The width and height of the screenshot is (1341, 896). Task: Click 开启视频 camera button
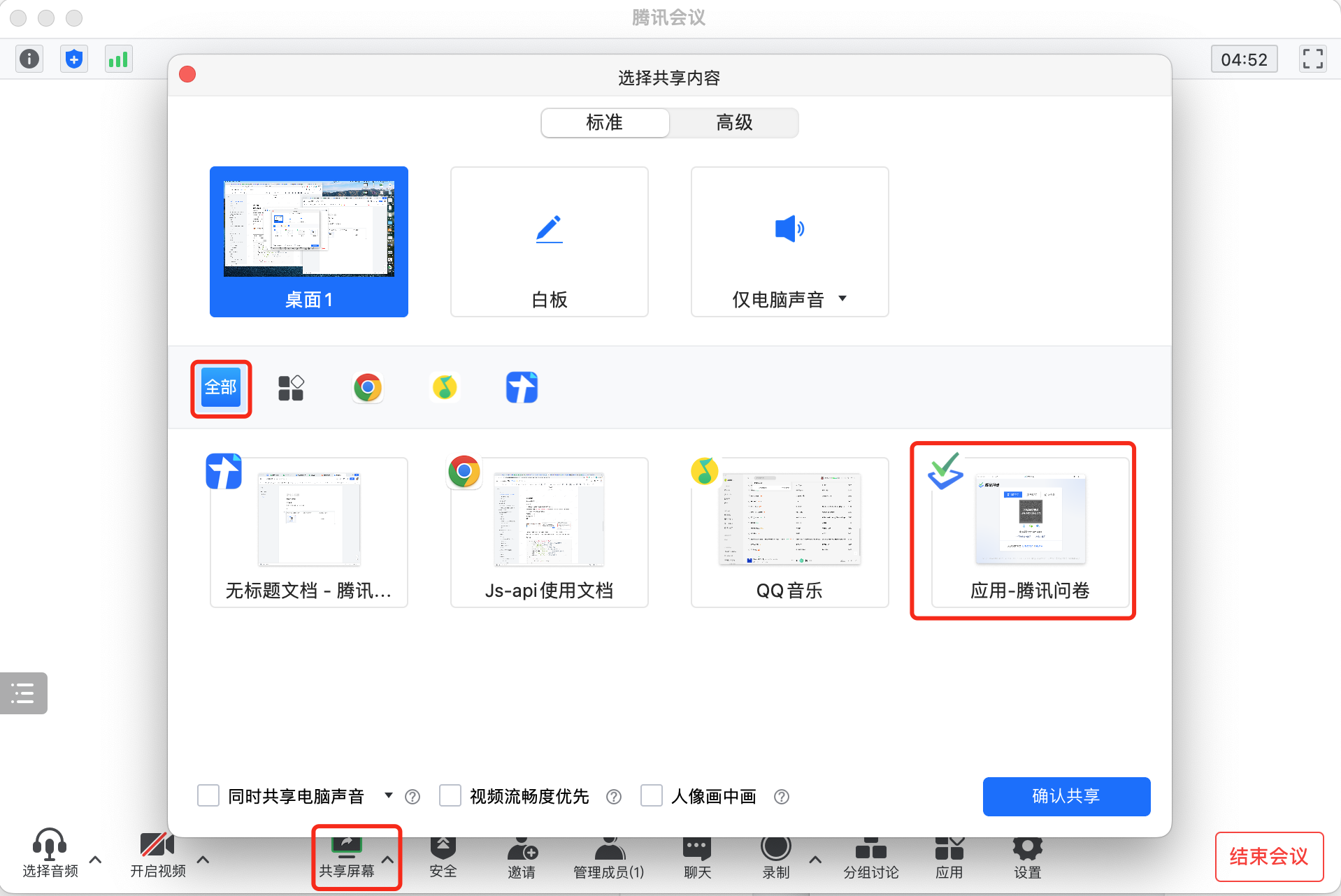point(158,854)
